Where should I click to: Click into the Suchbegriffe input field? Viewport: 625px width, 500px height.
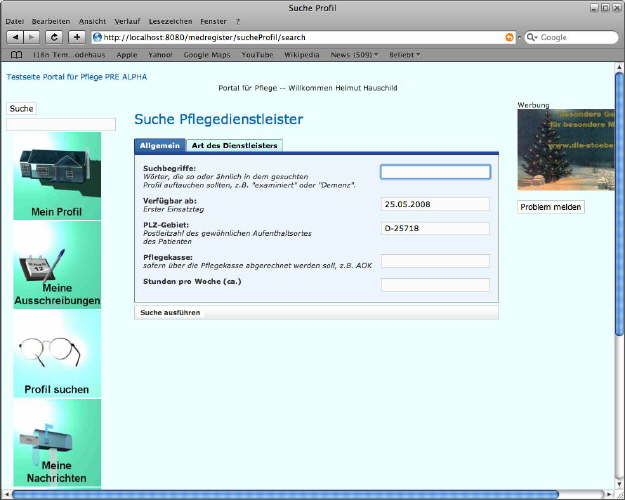click(x=435, y=172)
